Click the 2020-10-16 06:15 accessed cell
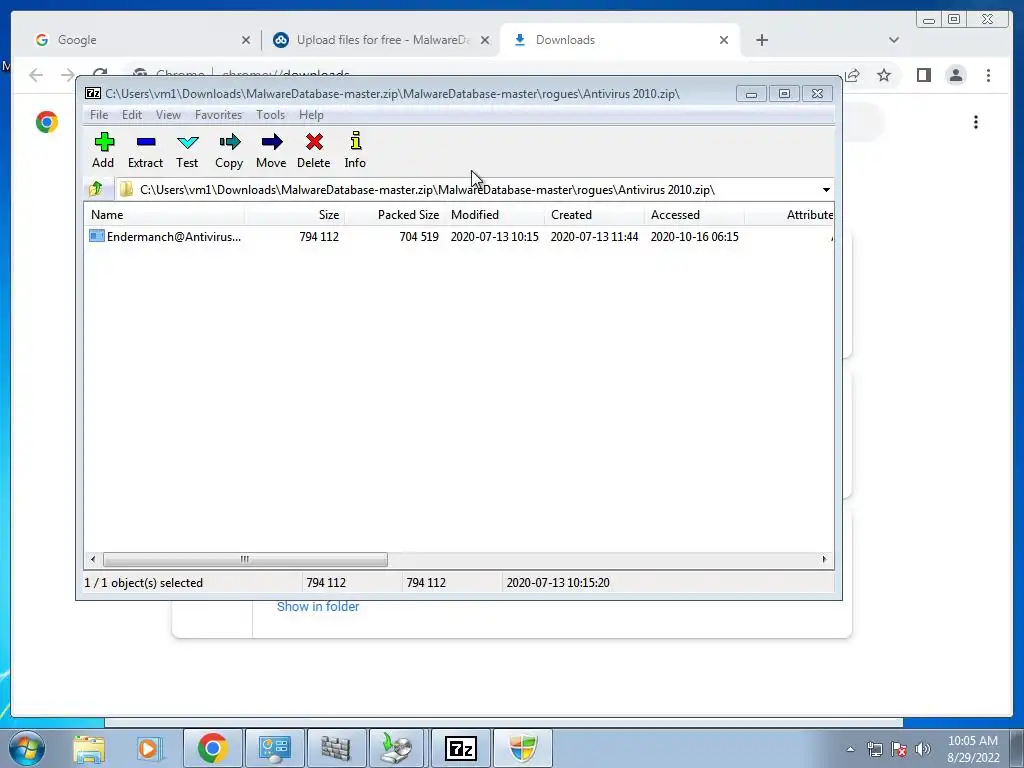 point(694,236)
